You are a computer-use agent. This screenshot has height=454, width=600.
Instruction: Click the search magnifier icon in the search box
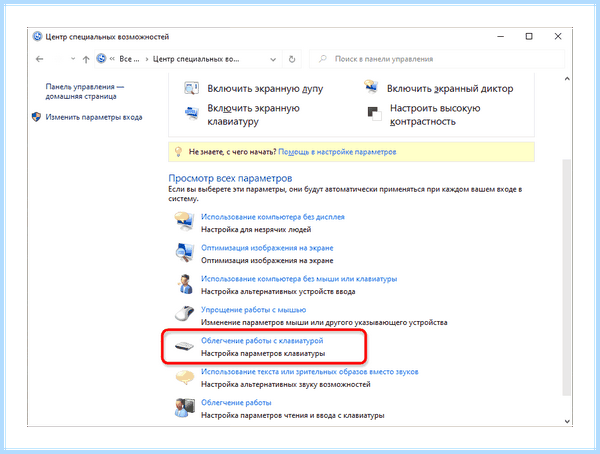(323, 59)
